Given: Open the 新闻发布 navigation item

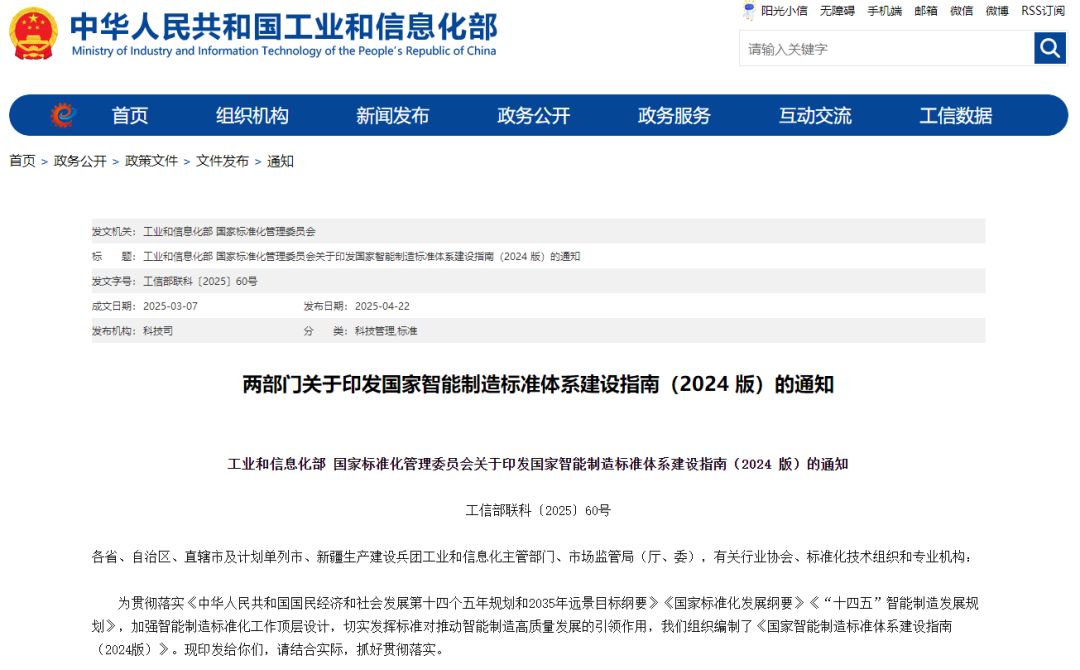Looking at the screenshot, I should [x=393, y=116].
